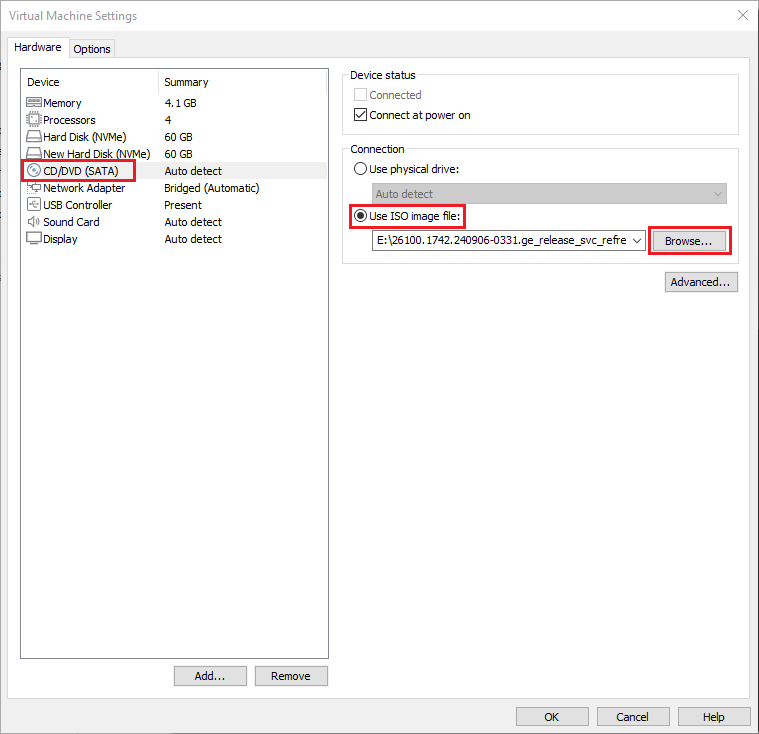
Task: Select the Network Adapter icon
Action: coord(33,188)
